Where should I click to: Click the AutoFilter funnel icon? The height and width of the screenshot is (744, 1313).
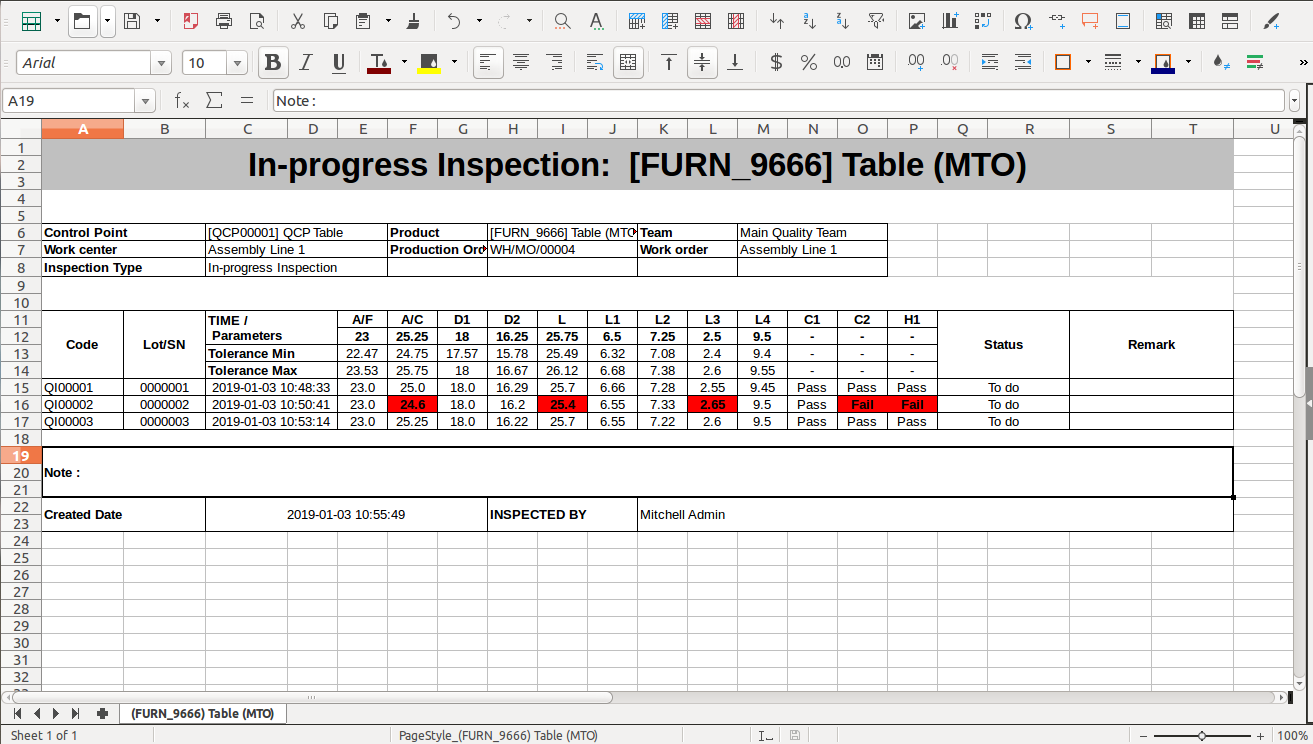(x=876, y=21)
